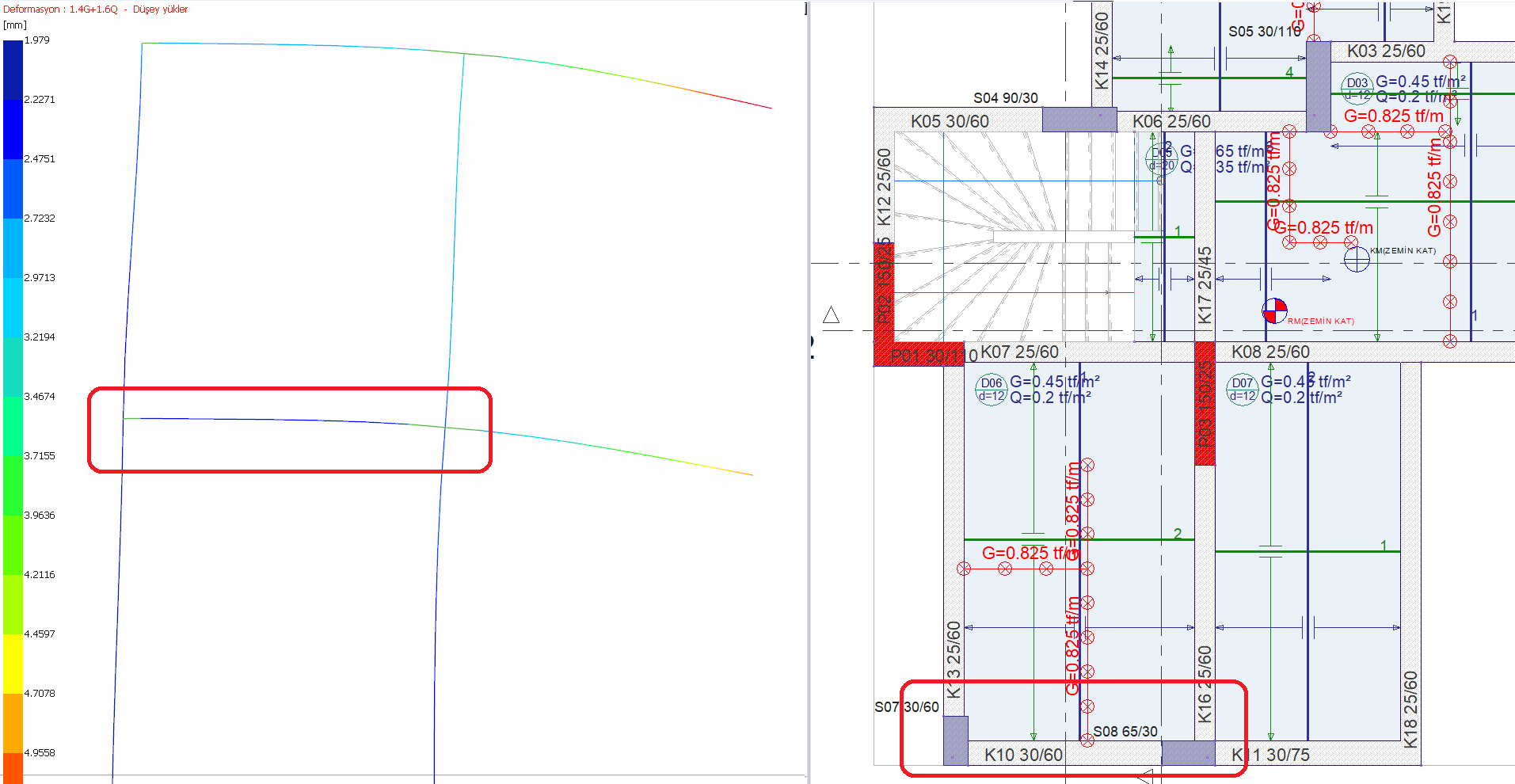Click beam label K05 30/60
Image resolution: width=1515 pixels, height=784 pixels.
[950, 121]
